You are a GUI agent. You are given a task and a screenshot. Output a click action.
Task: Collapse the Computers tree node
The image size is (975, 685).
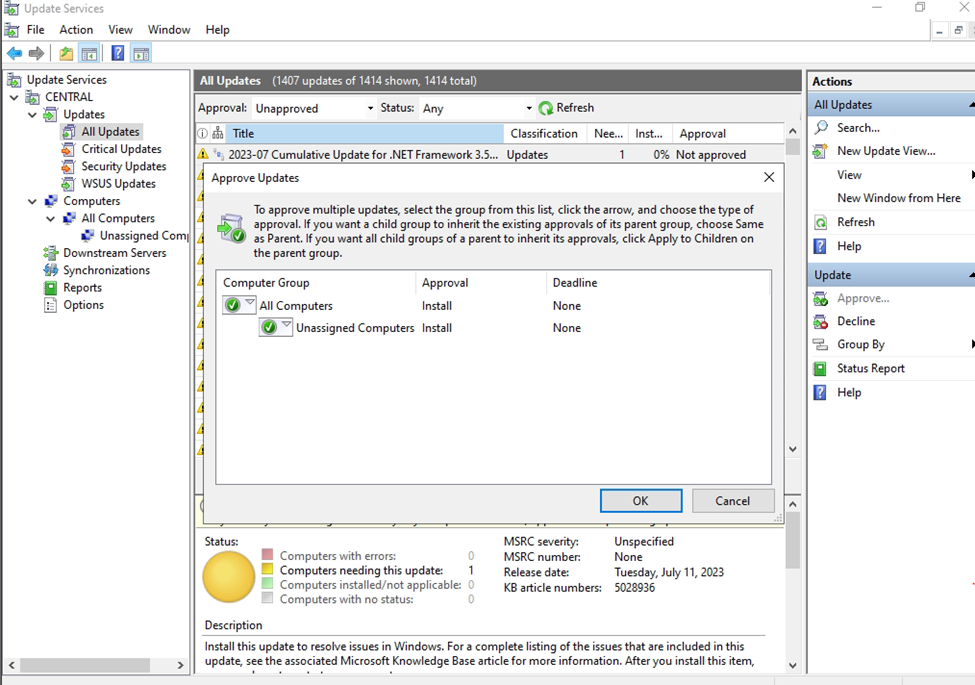pos(33,201)
